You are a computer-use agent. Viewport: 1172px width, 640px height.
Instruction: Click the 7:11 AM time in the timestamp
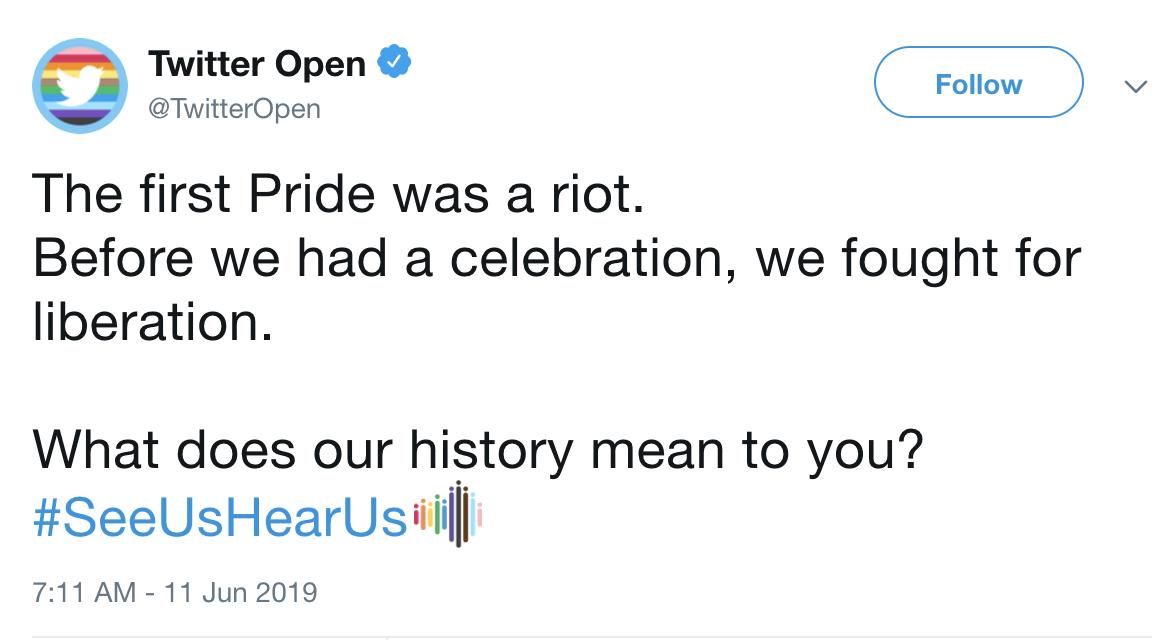[x=84, y=593]
